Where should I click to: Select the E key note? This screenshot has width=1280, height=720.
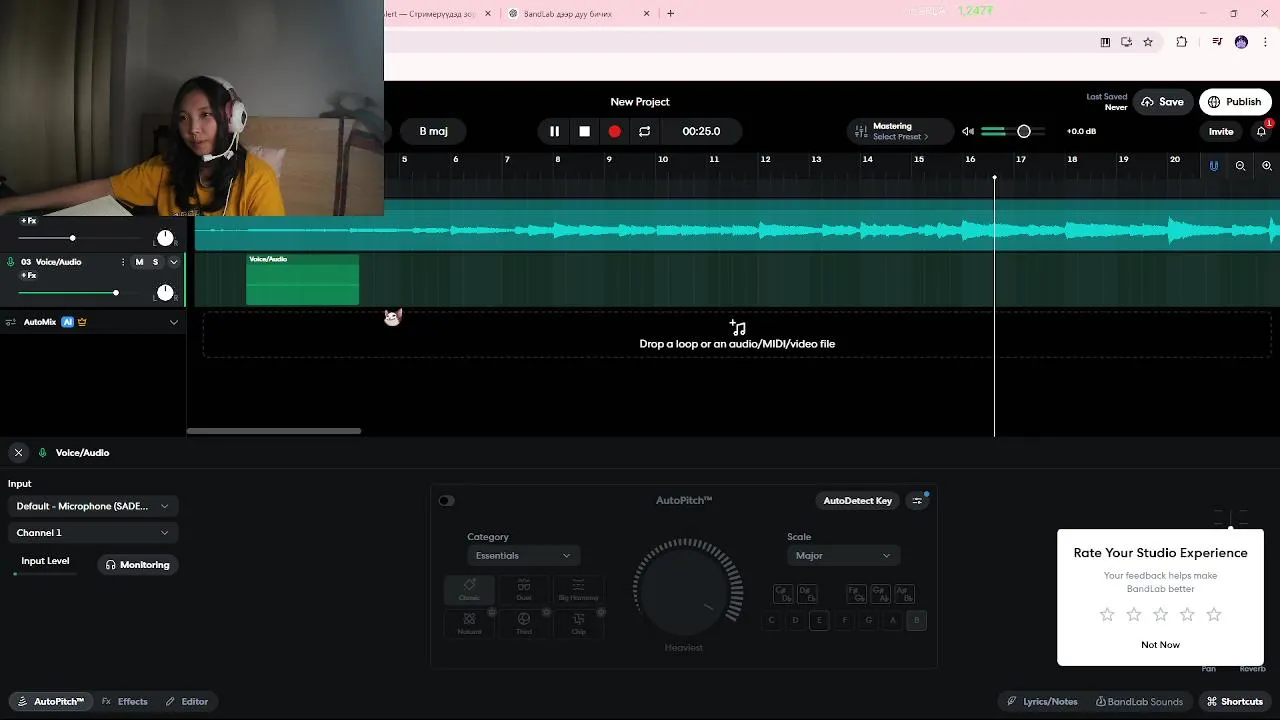[x=819, y=621]
